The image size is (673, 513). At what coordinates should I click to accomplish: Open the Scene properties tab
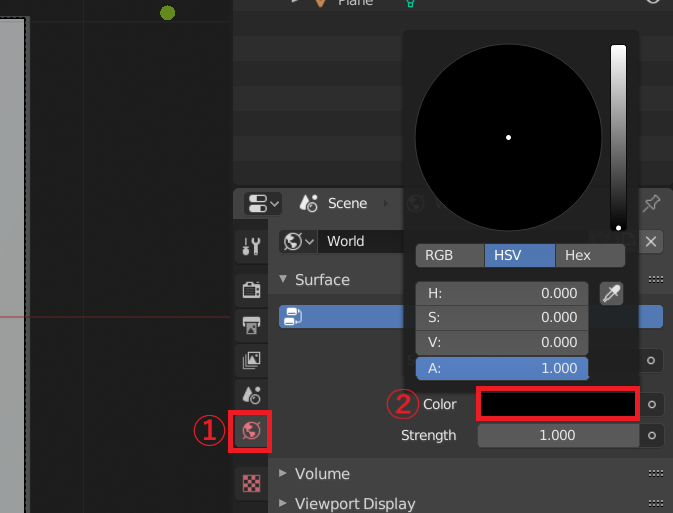click(x=251, y=395)
